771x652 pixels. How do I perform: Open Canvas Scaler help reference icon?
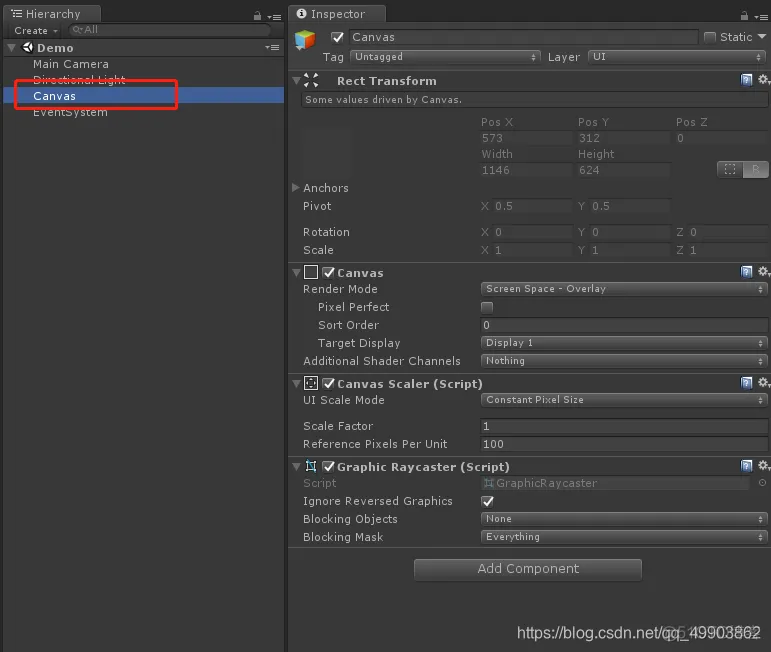pos(746,383)
